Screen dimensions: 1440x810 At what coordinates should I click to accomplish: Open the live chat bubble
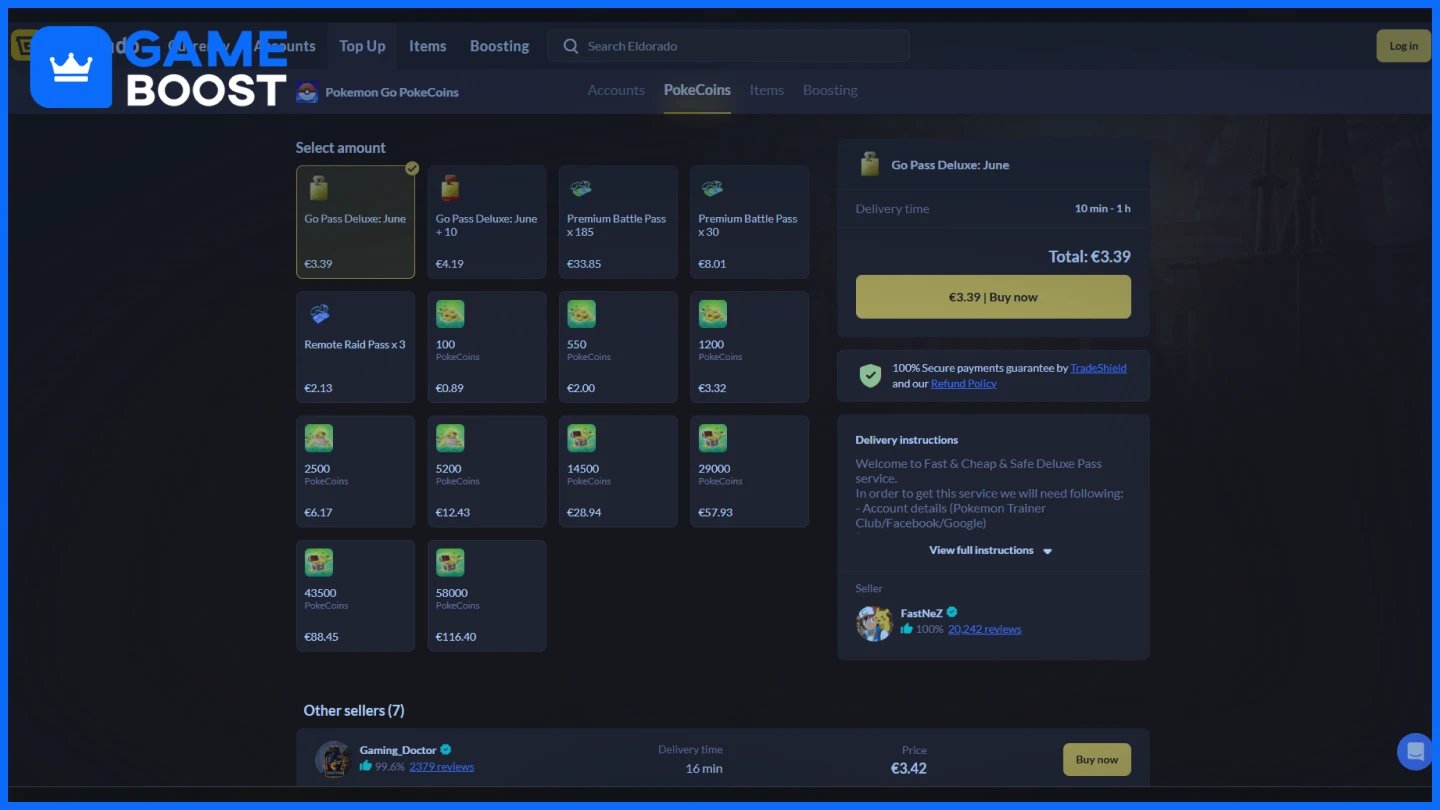(x=1416, y=752)
